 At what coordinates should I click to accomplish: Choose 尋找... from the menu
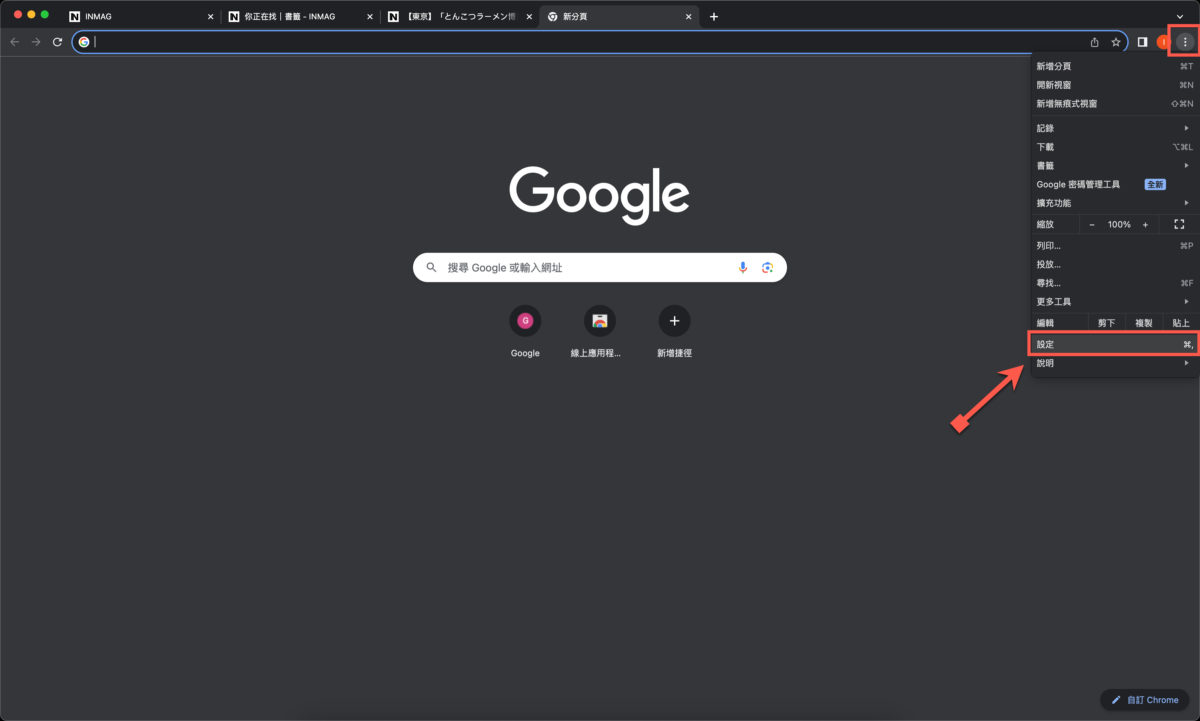coord(1114,283)
